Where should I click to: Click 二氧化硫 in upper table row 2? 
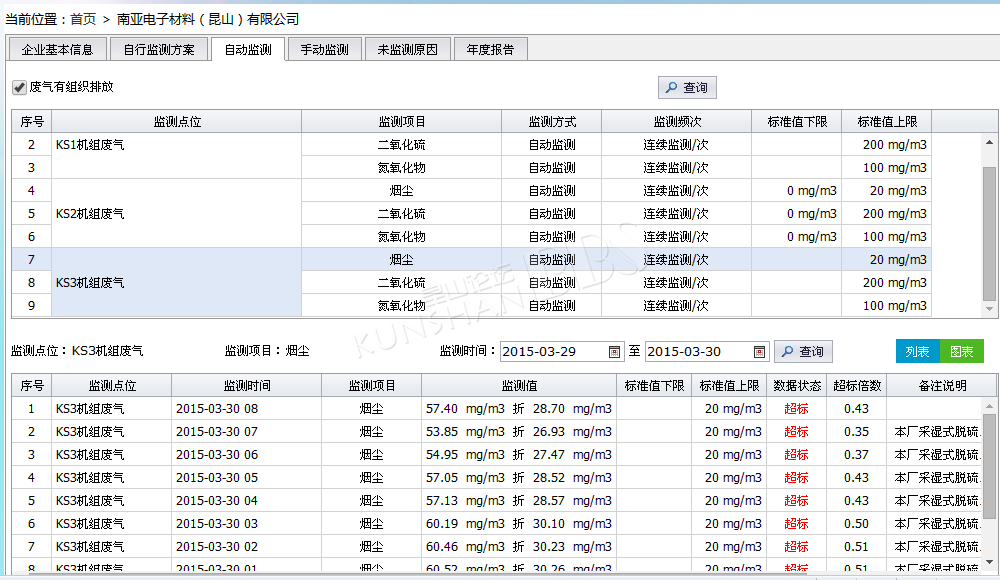402,145
